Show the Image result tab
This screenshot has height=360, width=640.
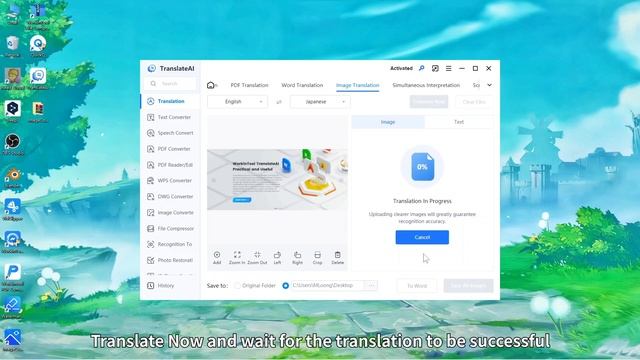pos(388,122)
